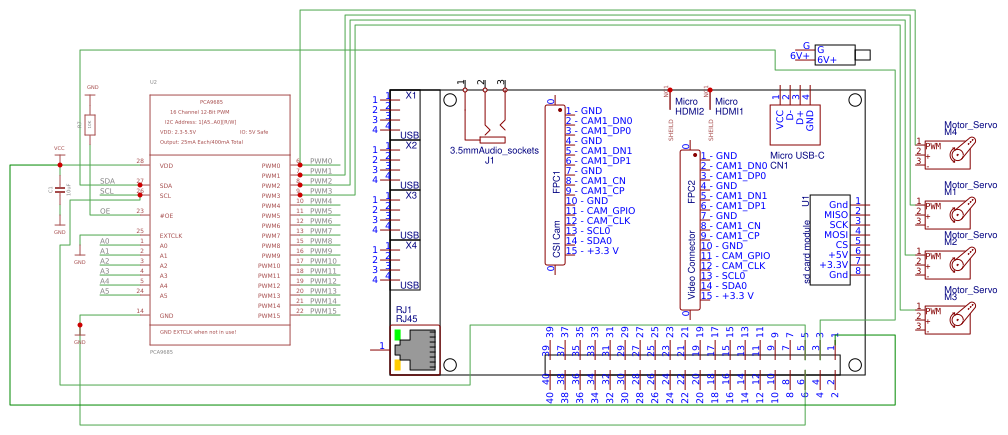Click SCK on the sd card module

838,224
